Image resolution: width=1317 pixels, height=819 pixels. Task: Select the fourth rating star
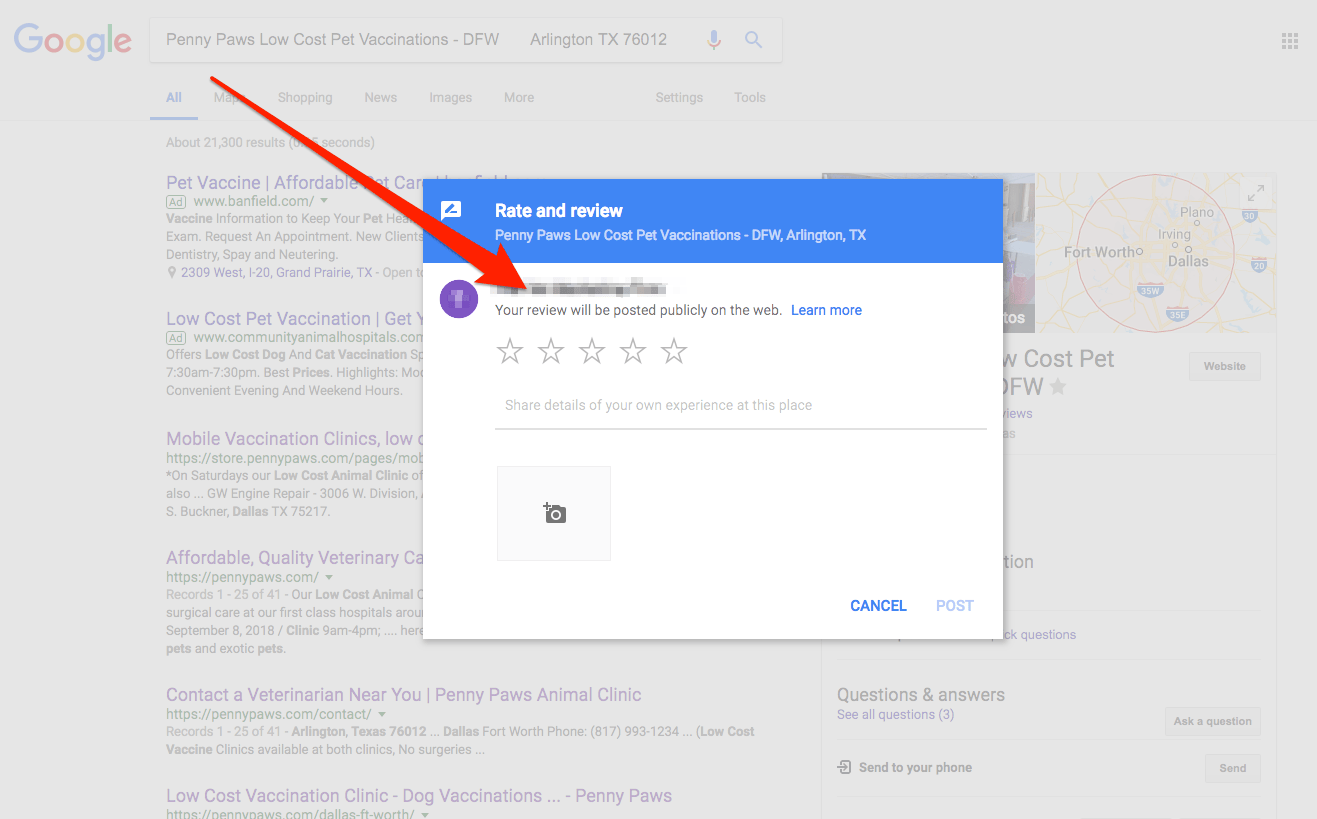pos(633,351)
